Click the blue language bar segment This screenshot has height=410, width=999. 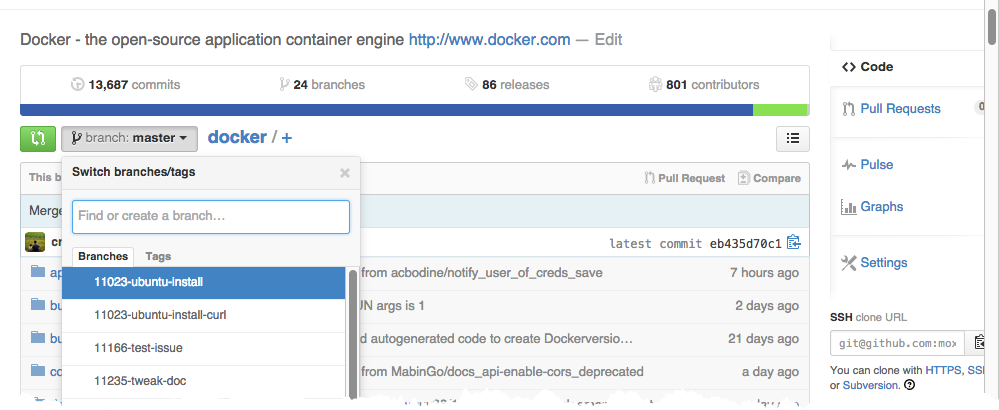tap(386, 110)
